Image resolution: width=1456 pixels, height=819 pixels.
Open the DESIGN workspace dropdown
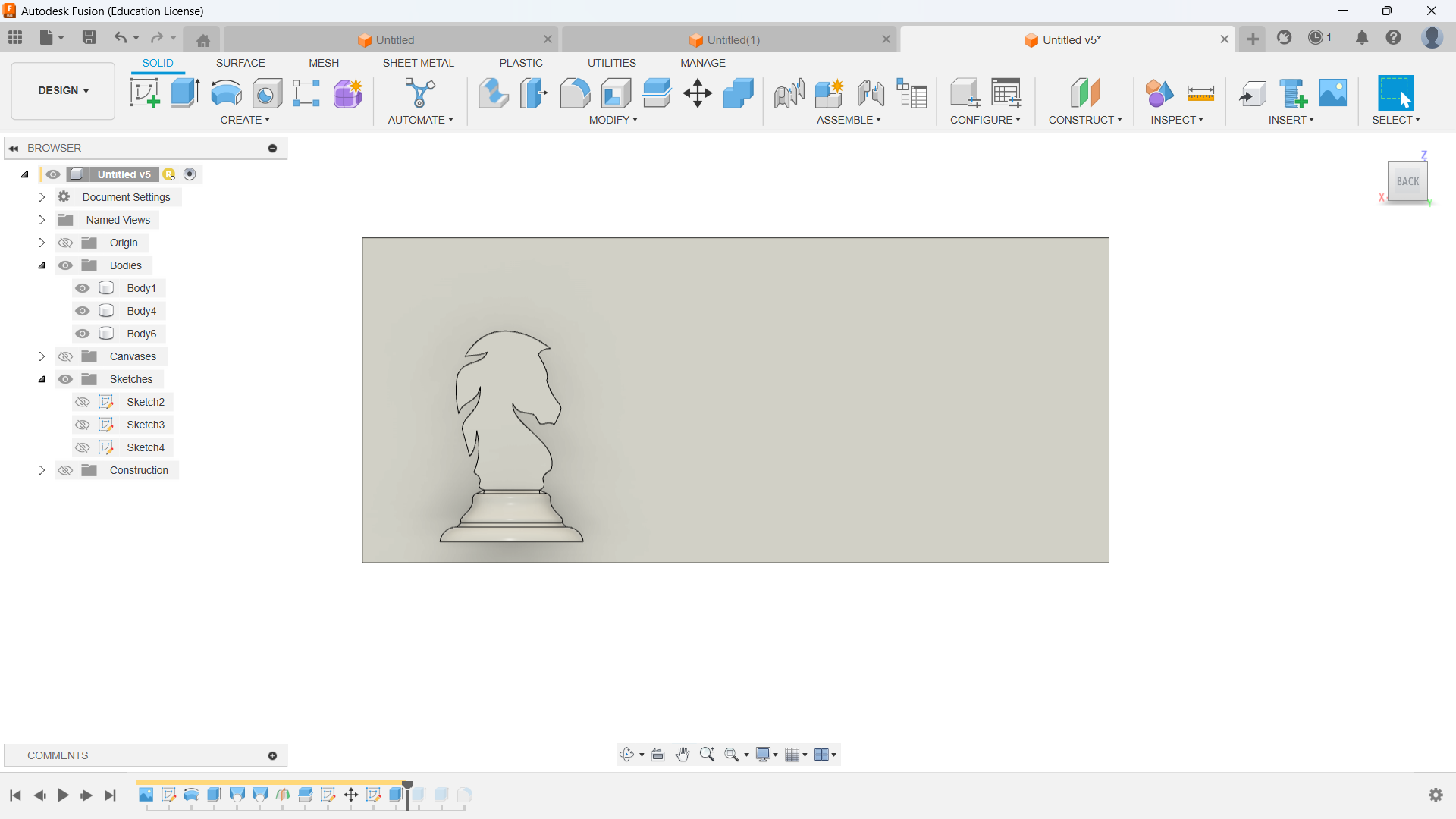tap(63, 90)
